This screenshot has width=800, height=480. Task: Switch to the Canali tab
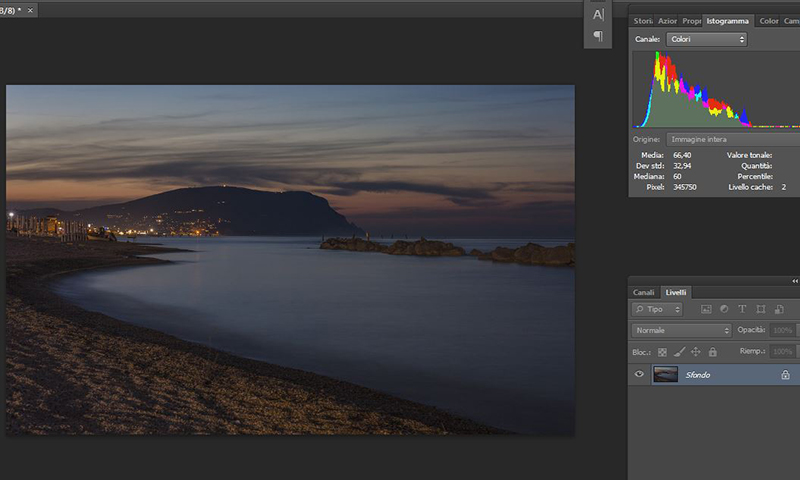pos(644,292)
